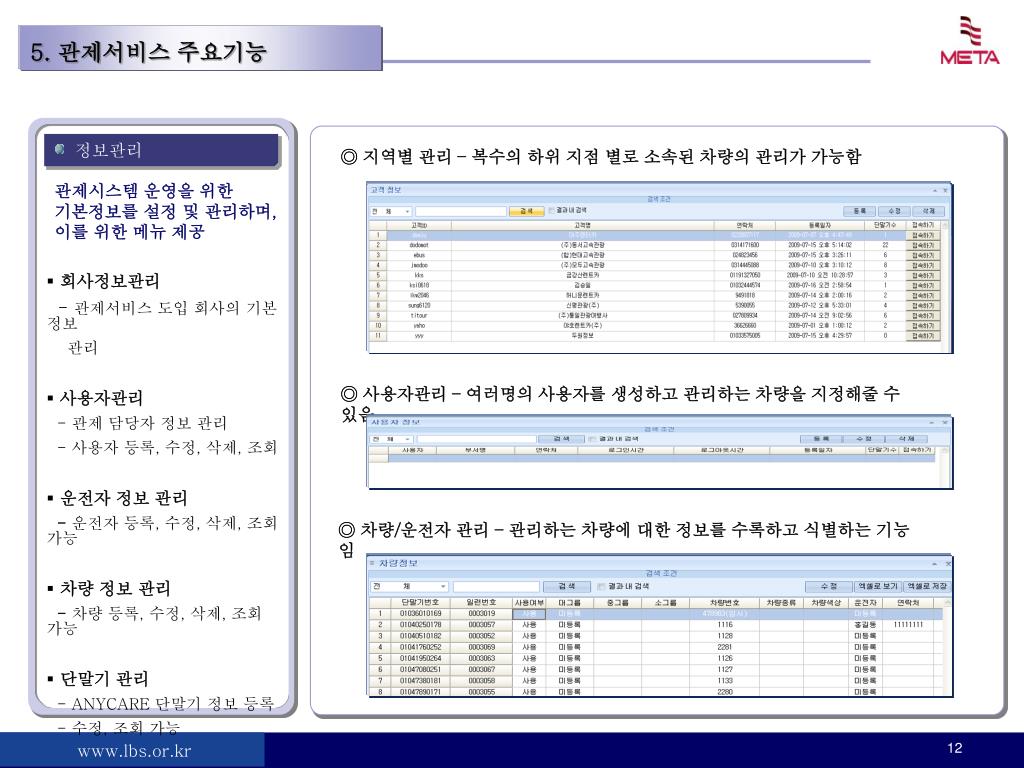Select customer ID ebus
The height and width of the screenshot is (768, 1024).
click(419, 255)
